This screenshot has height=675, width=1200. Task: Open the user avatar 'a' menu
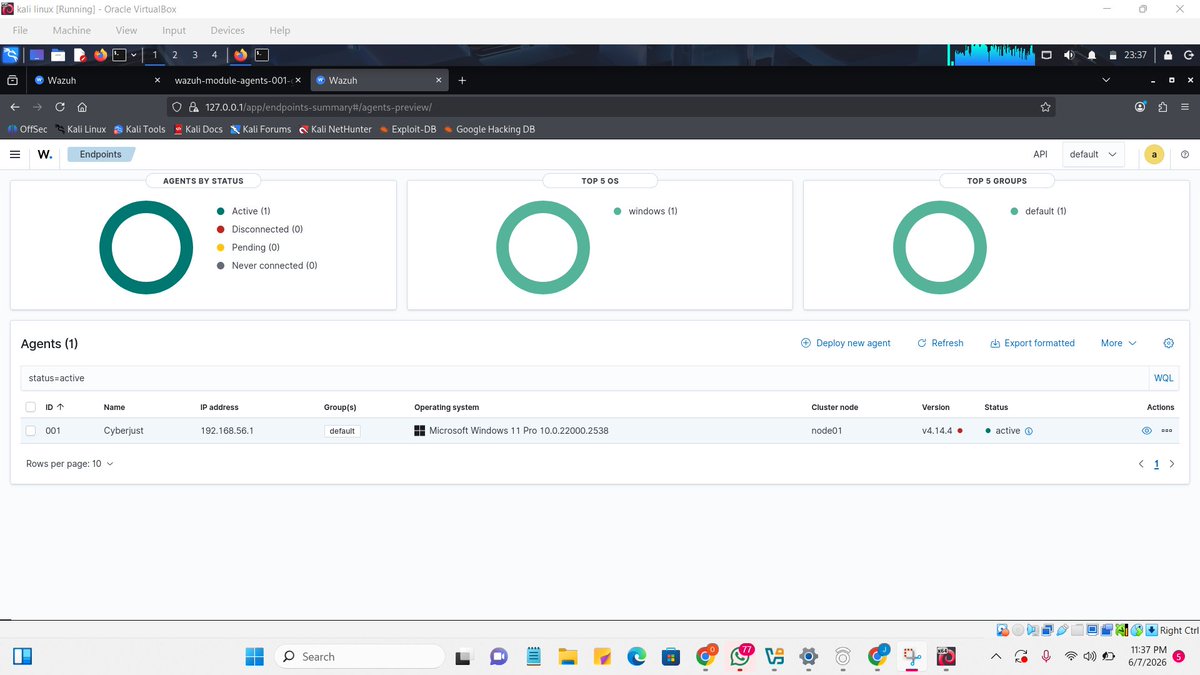click(x=1154, y=154)
